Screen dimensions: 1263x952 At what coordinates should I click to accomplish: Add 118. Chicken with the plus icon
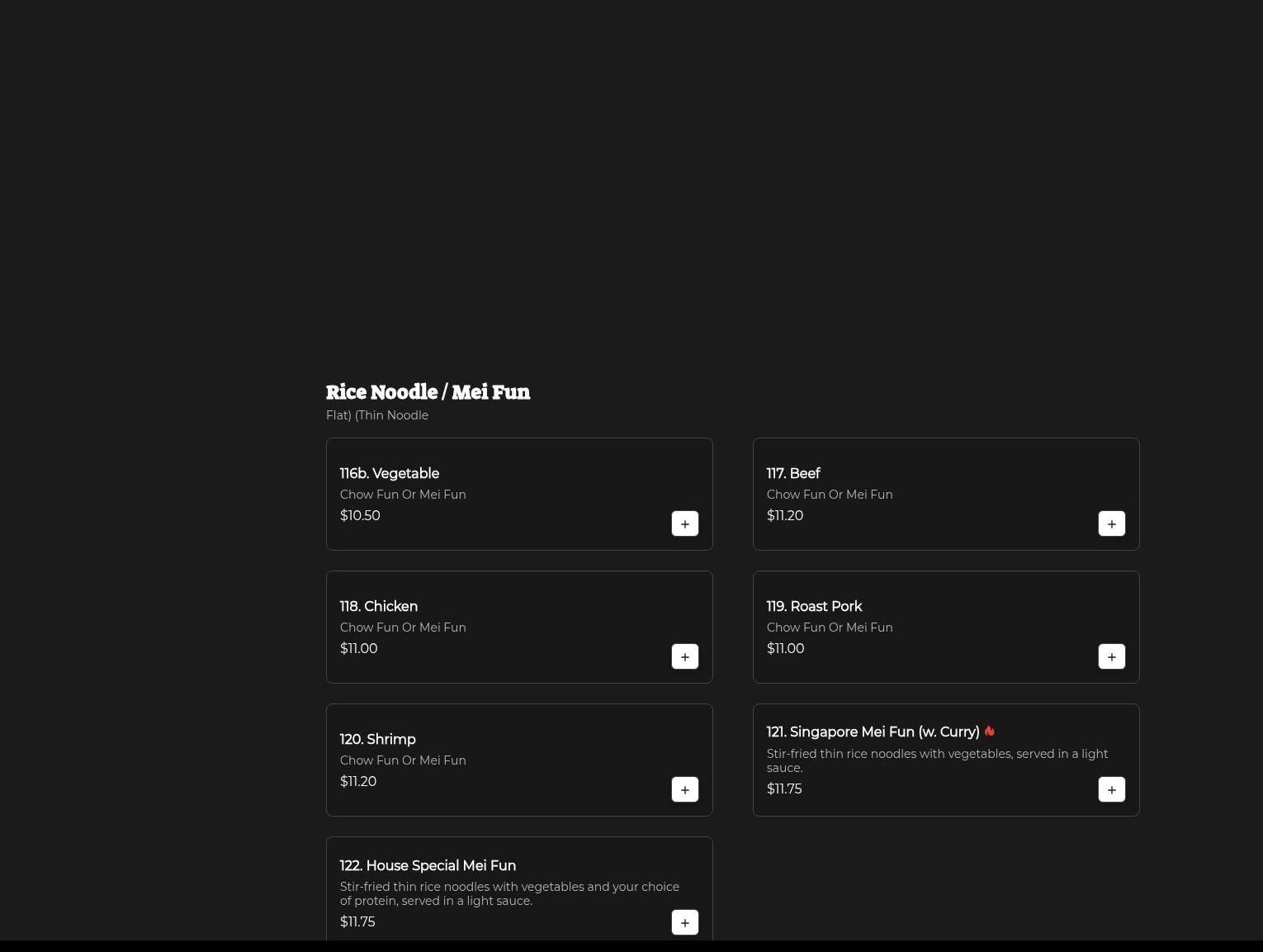pos(684,656)
